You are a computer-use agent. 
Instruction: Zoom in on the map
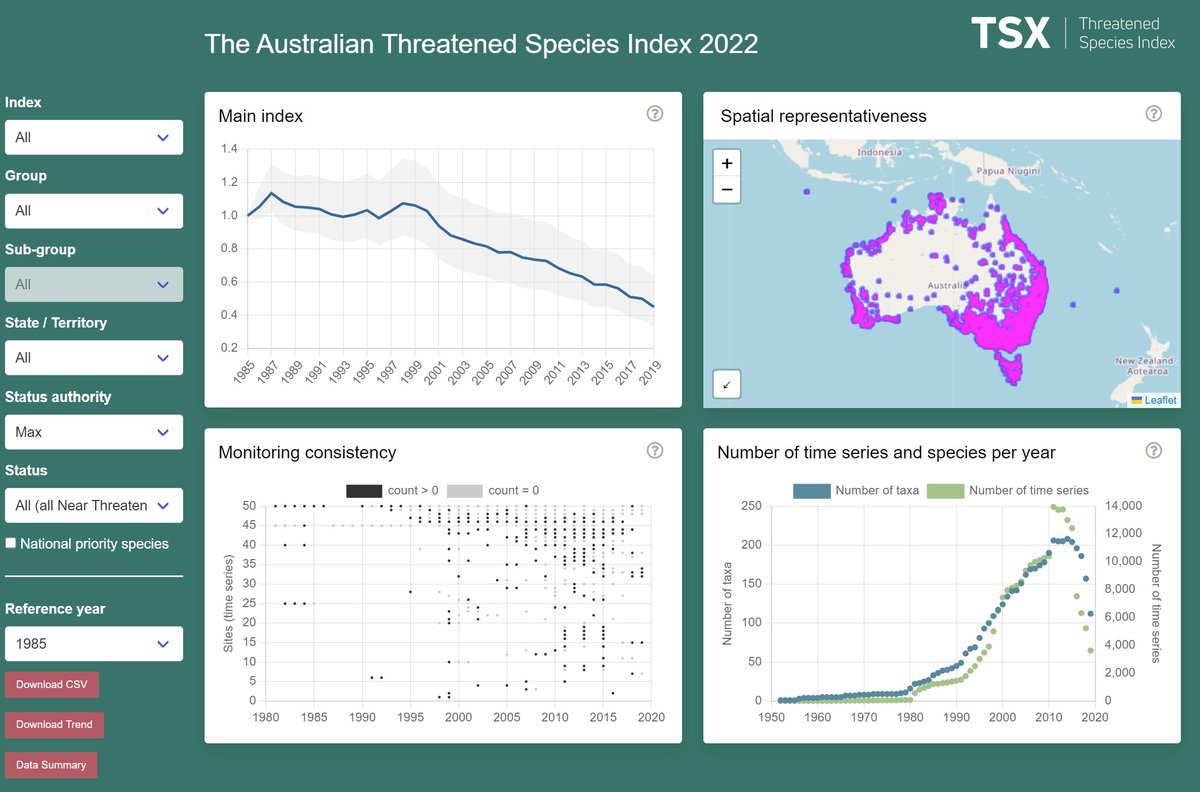coord(727,163)
